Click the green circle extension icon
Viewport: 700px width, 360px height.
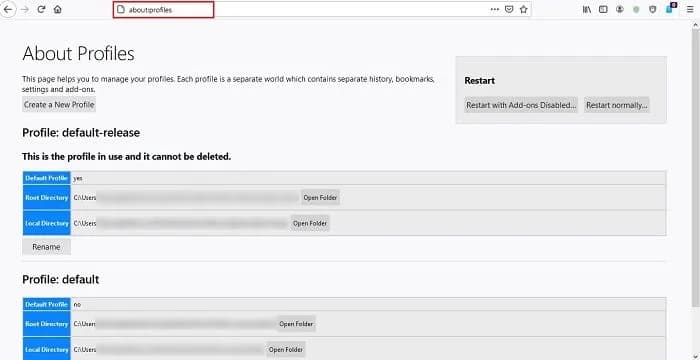click(636, 9)
